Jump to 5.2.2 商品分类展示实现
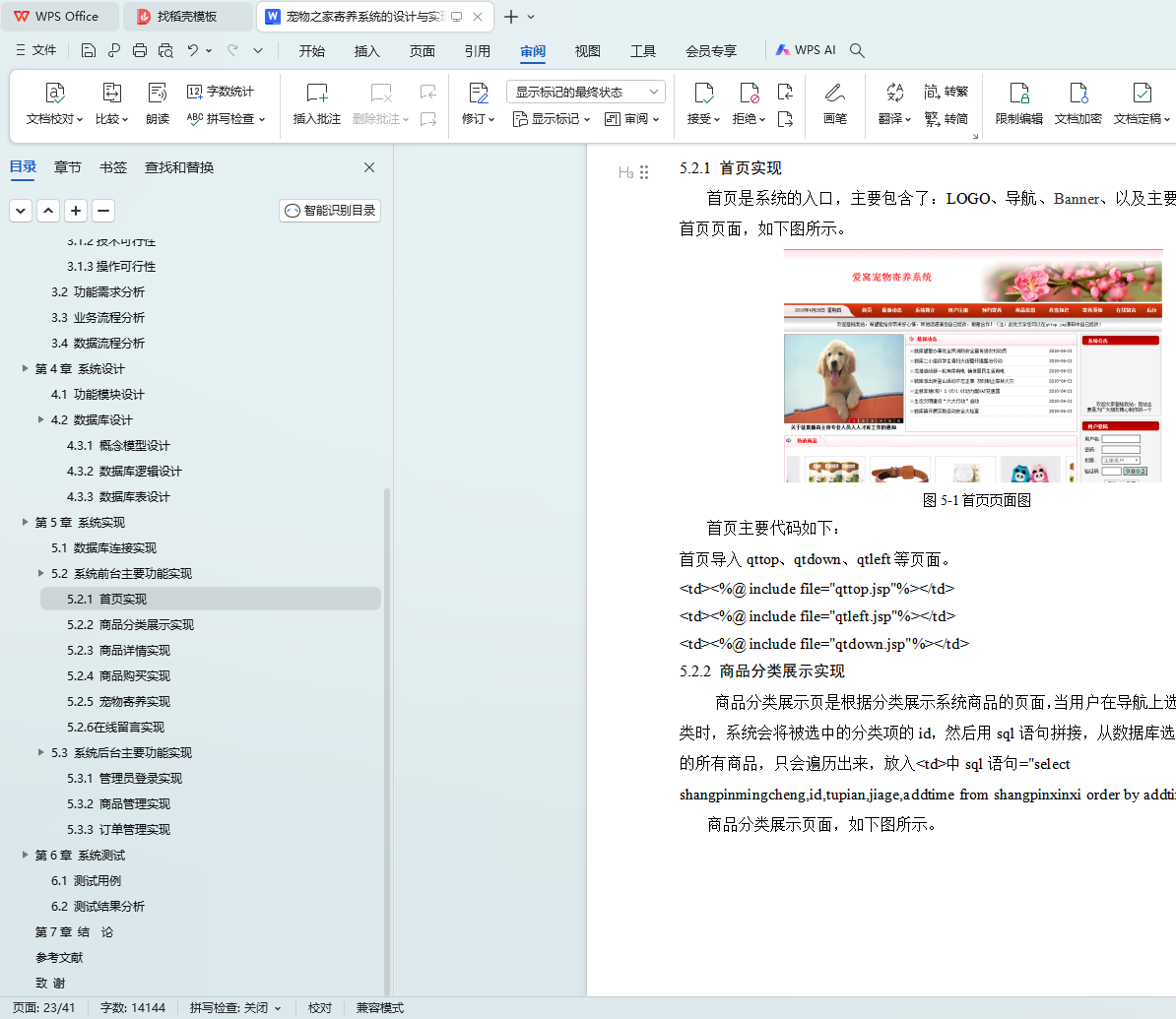 pos(130,624)
